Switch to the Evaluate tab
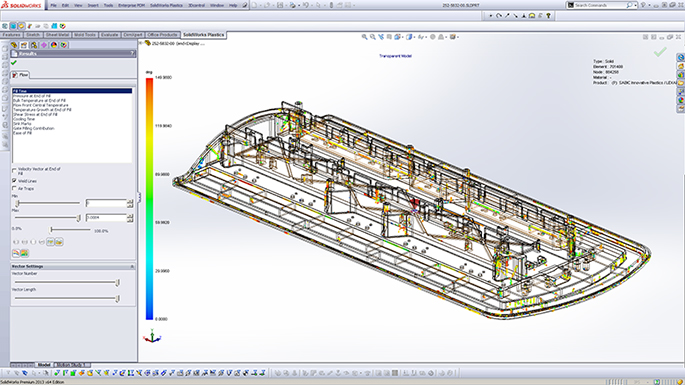Image resolution: width=685 pixels, height=385 pixels. click(110, 35)
